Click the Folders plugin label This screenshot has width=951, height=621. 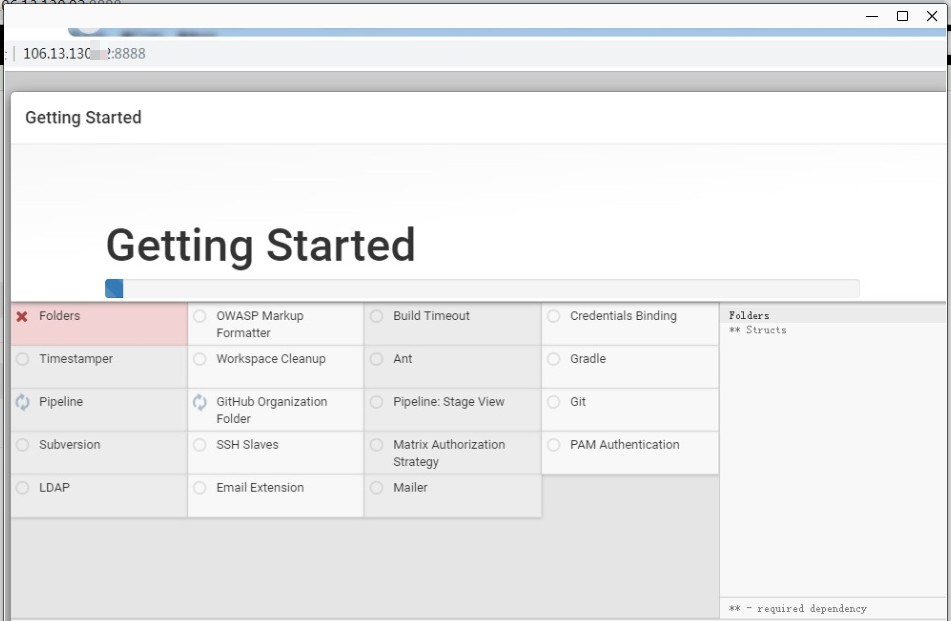pos(59,316)
